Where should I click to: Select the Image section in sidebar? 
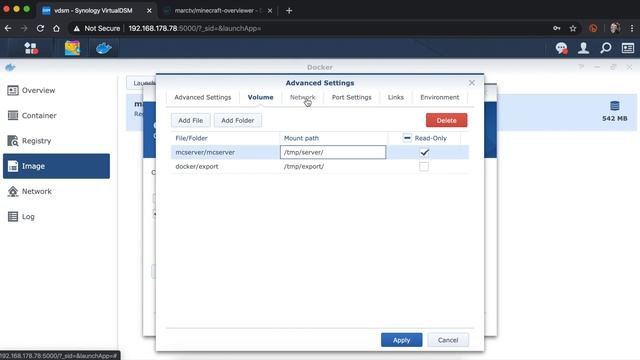(x=56, y=166)
